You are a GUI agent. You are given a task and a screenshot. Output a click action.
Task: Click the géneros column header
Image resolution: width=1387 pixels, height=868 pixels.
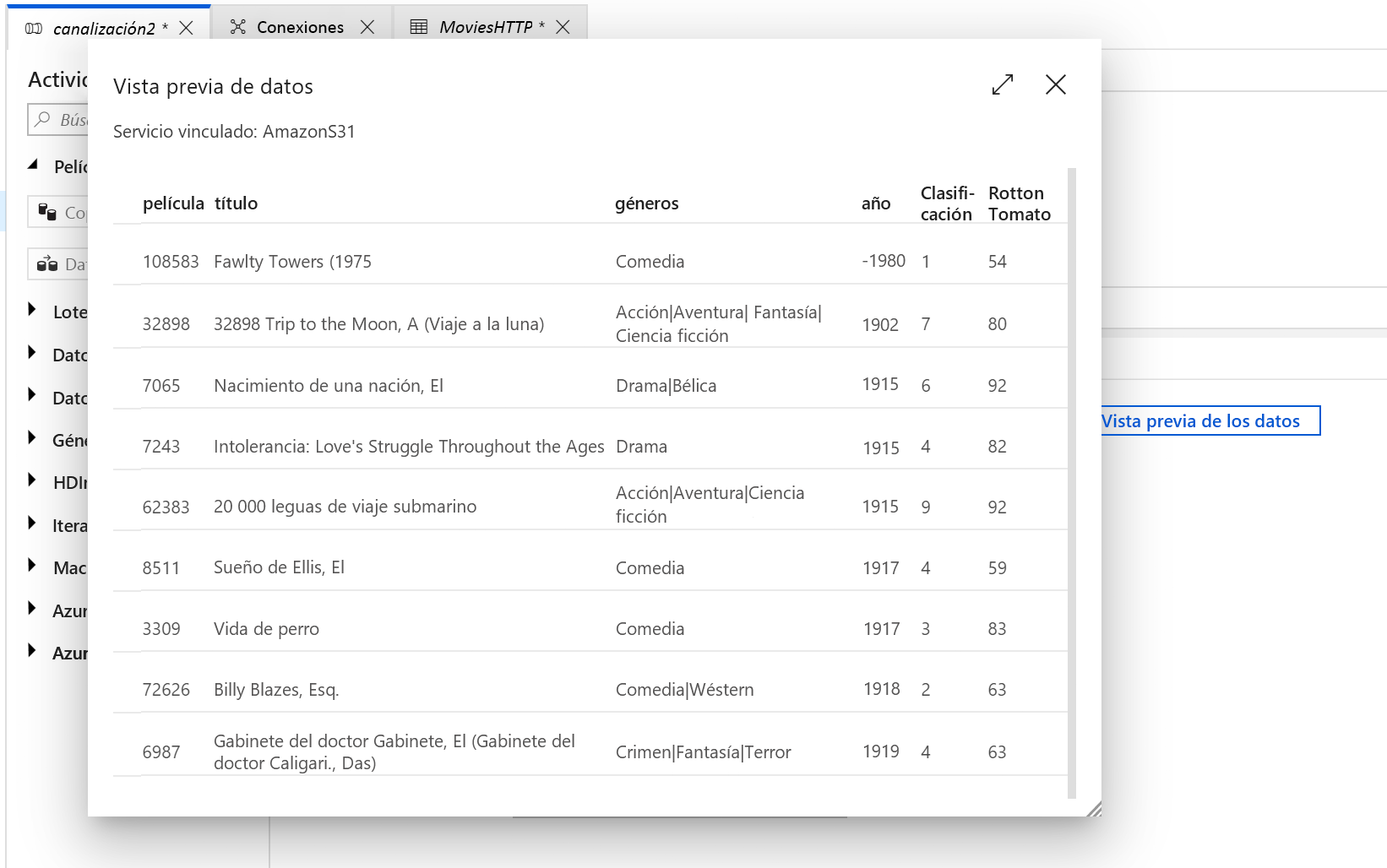(647, 203)
